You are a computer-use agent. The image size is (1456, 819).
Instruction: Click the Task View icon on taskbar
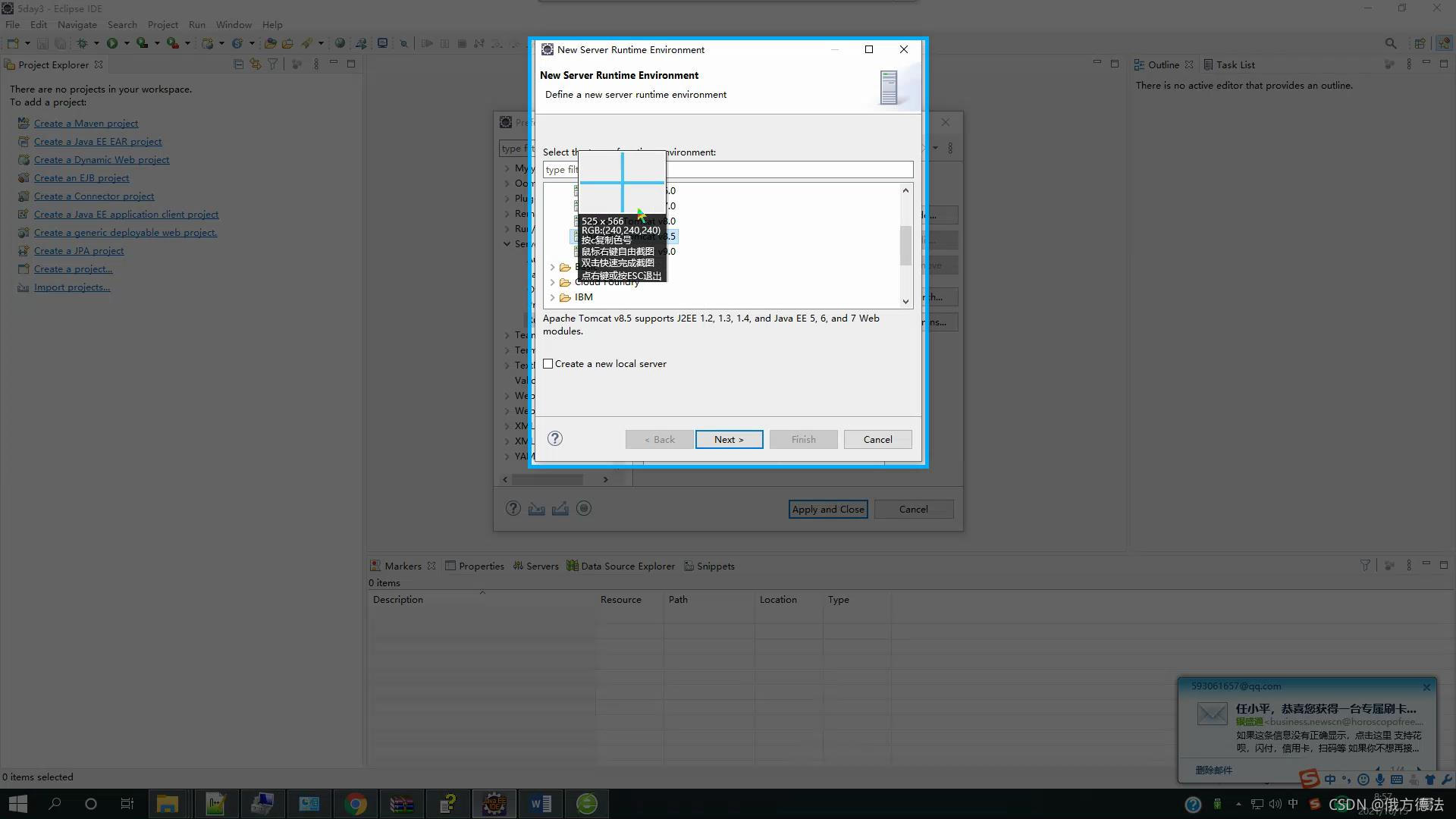coord(127,804)
